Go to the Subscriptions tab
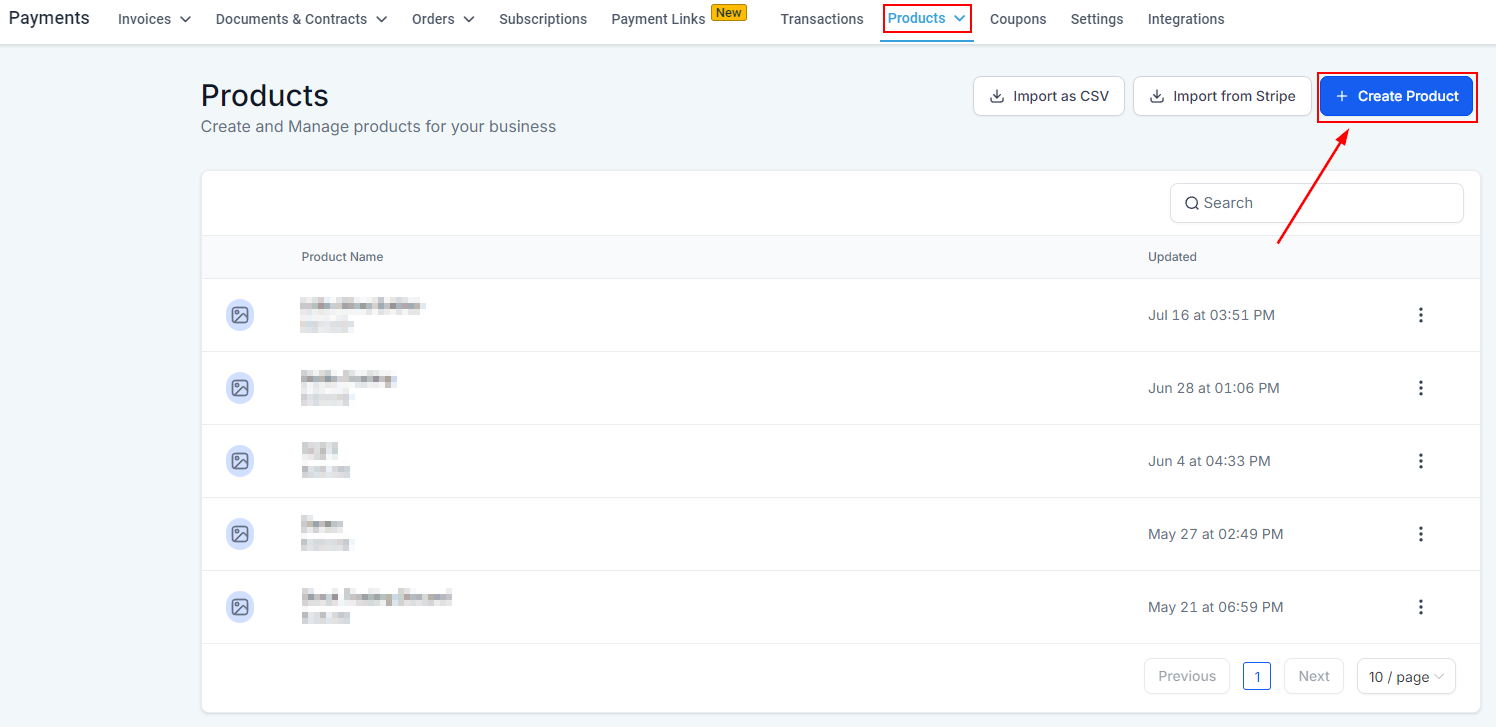 543,19
